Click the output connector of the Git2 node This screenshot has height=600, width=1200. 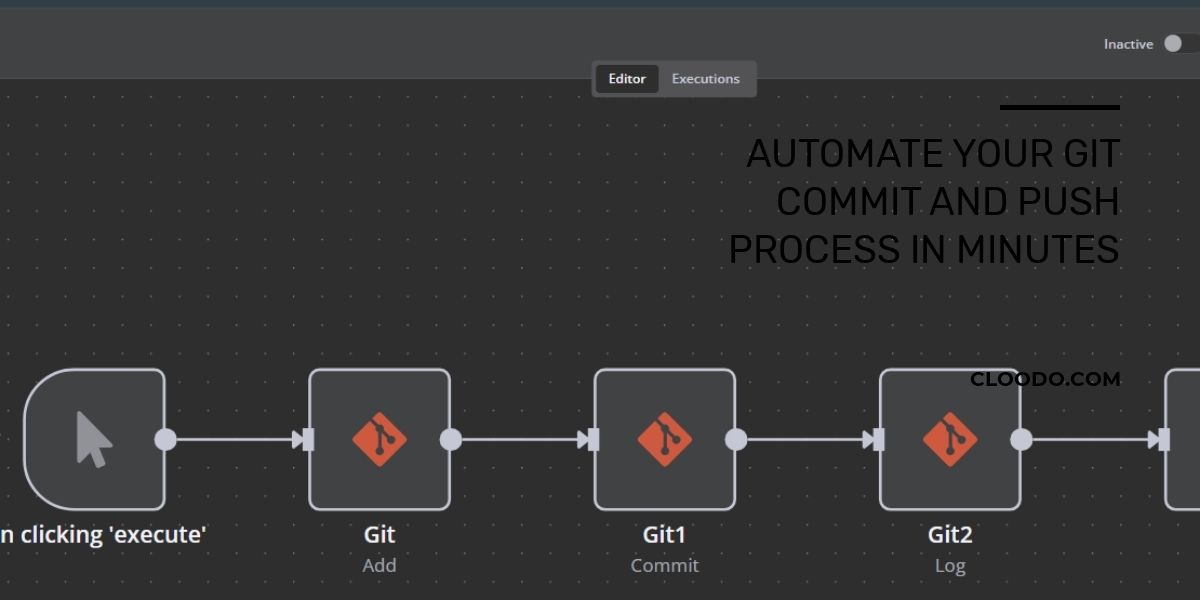pyautogui.click(x=1021, y=439)
